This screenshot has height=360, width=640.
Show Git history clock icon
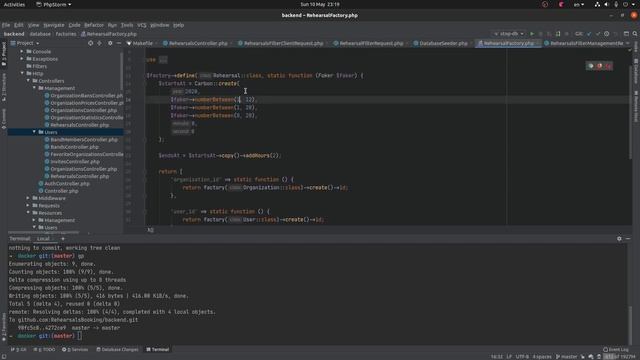click(607, 34)
